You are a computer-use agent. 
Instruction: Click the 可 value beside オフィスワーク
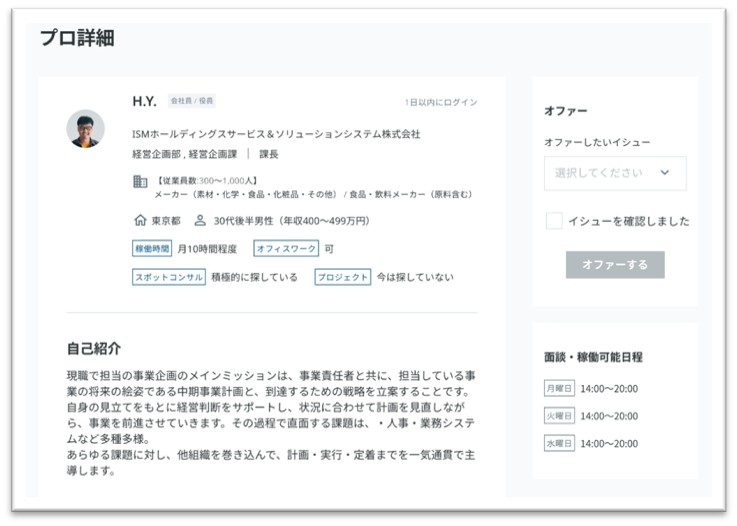pos(329,249)
